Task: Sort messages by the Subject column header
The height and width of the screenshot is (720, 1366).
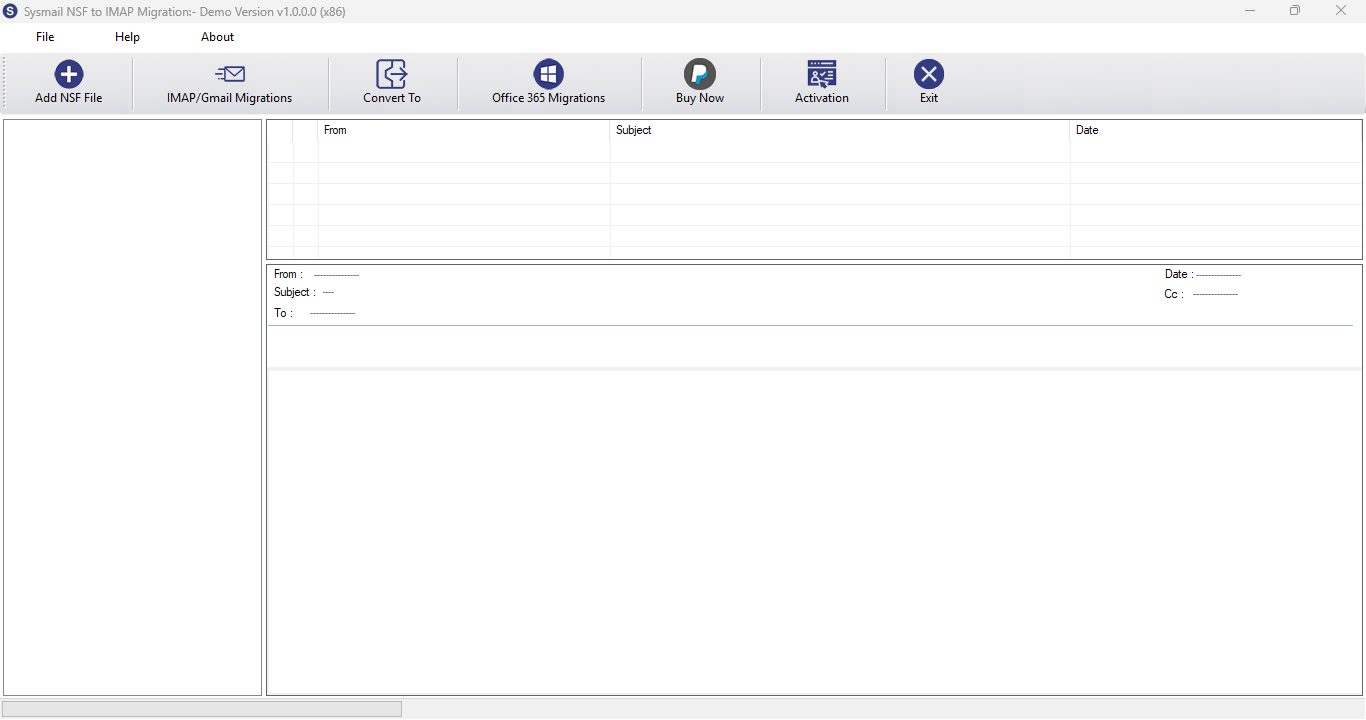Action: [x=840, y=130]
